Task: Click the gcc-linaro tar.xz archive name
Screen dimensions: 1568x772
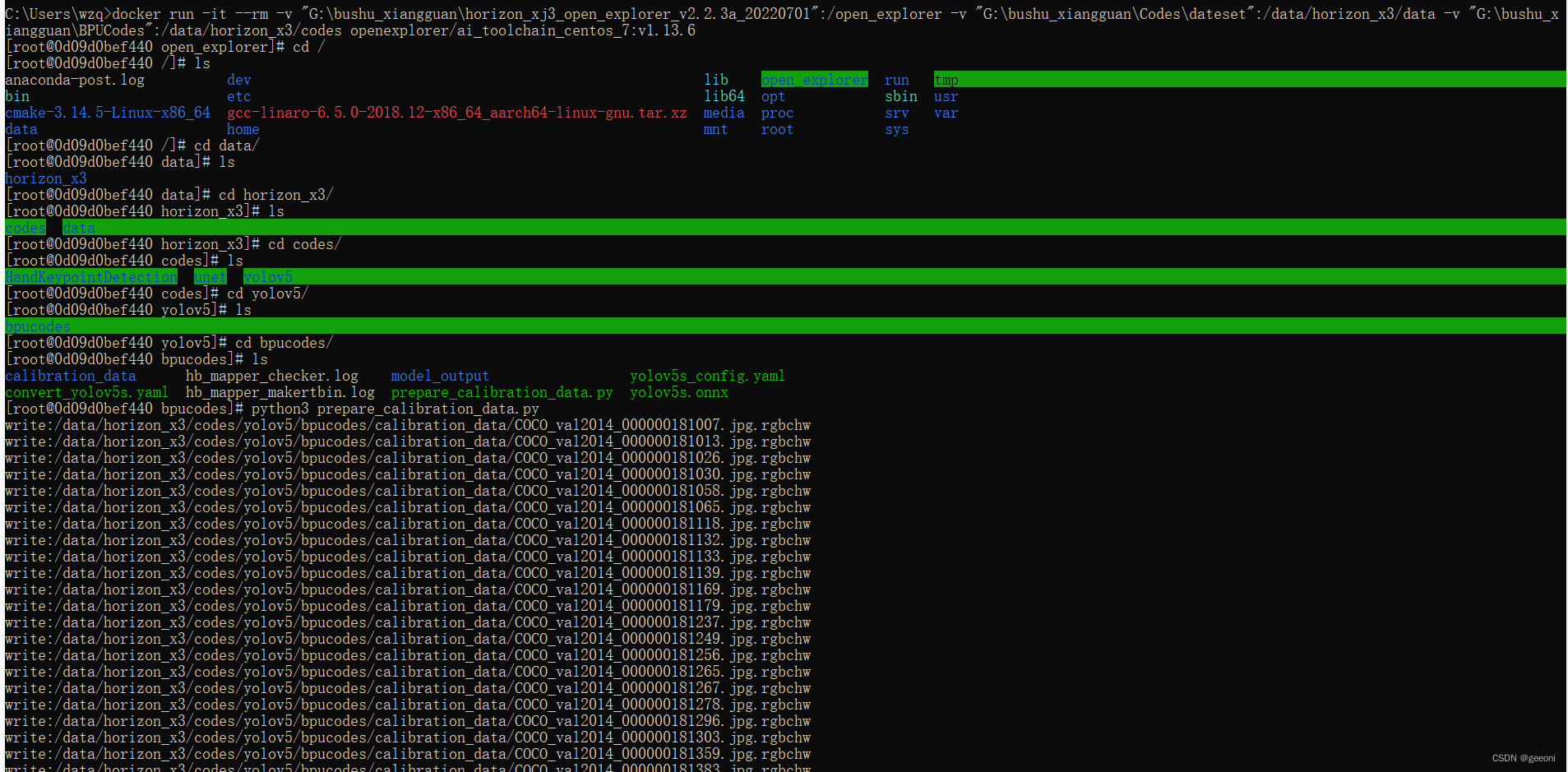Action: click(457, 113)
